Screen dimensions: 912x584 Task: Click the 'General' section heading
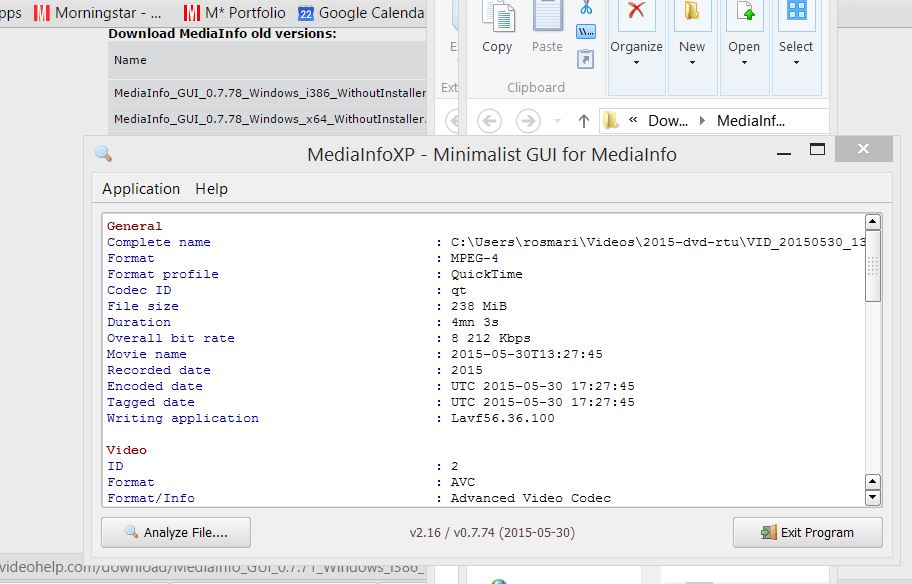coord(134,226)
